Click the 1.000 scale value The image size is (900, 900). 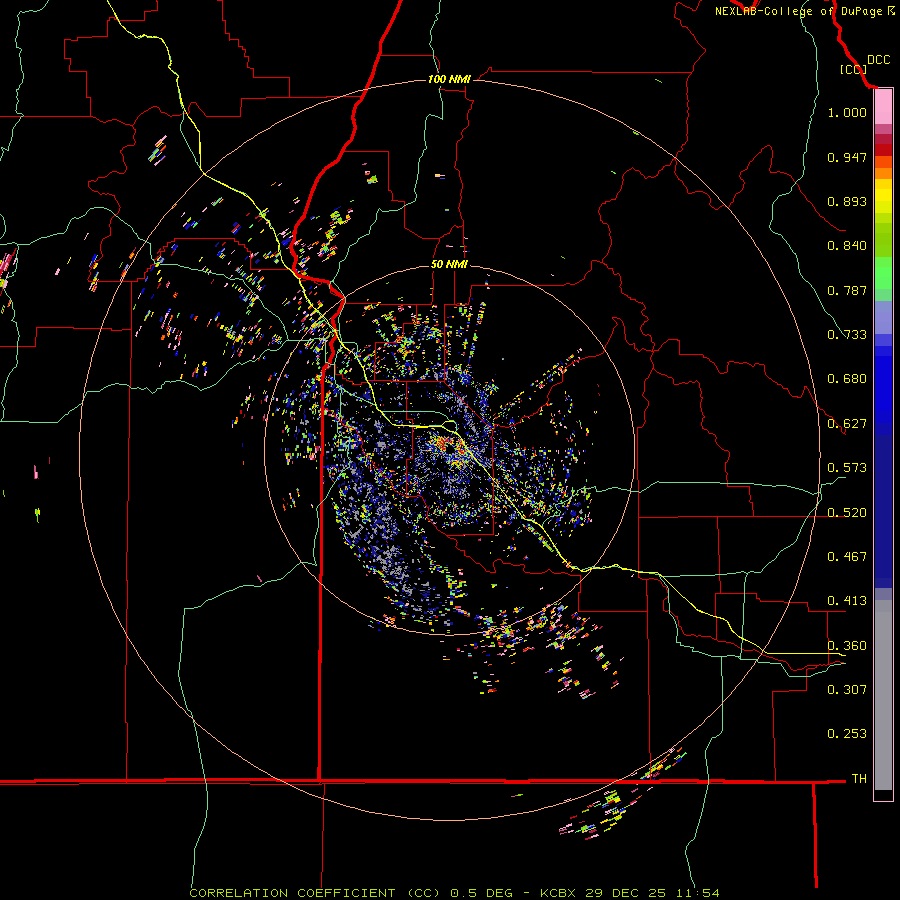click(x=847, y=112)
